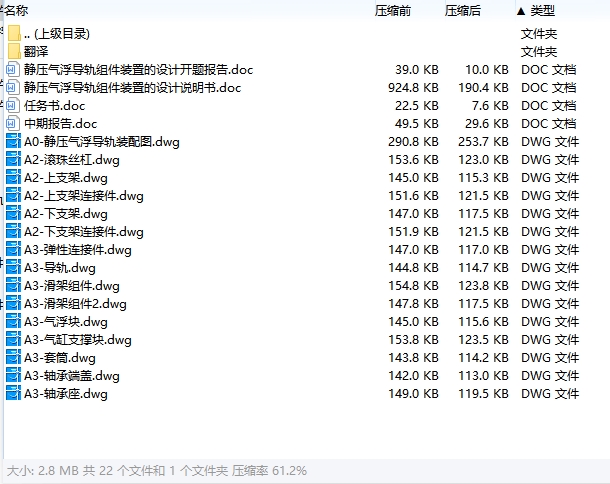This screenshot has width=610, height=484.
Task: Select file A3-套筒.dwg
Action: click(x=60, y=358)
